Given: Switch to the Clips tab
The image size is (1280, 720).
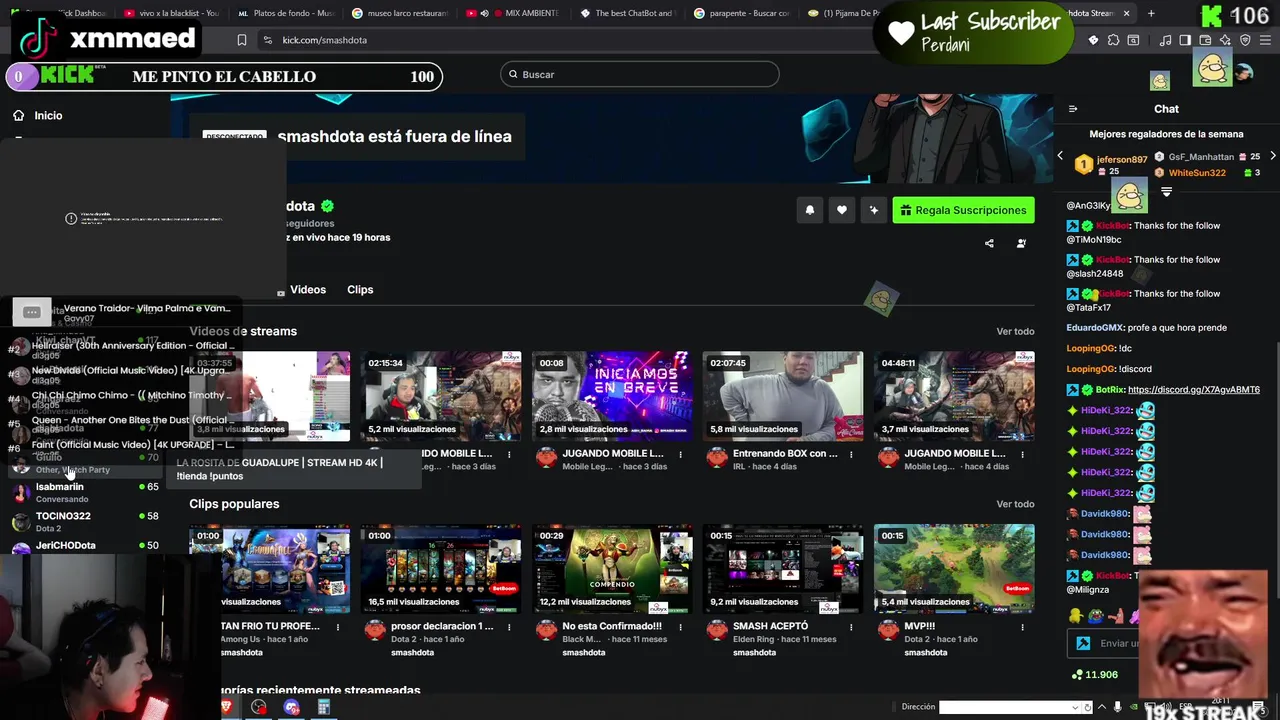Looking at the screenshot, I should (360, 289).
